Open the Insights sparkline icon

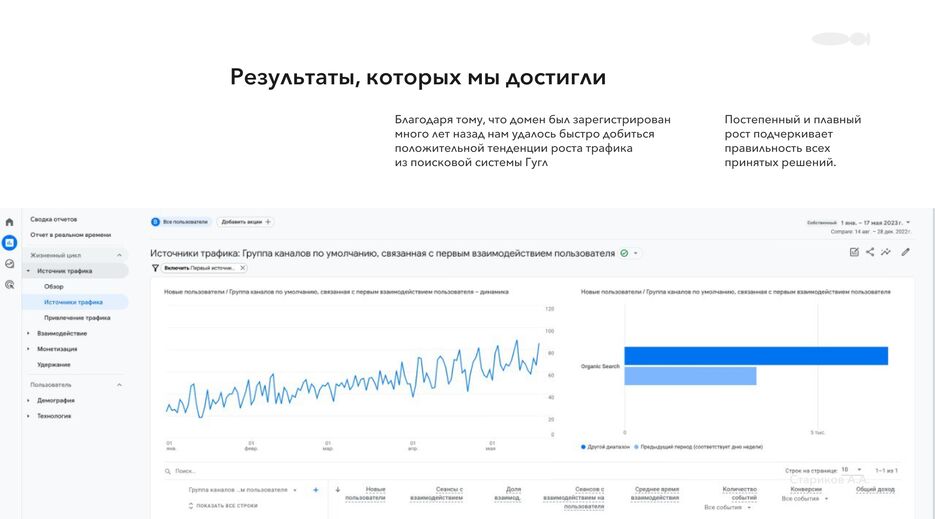tap(886, 252)
